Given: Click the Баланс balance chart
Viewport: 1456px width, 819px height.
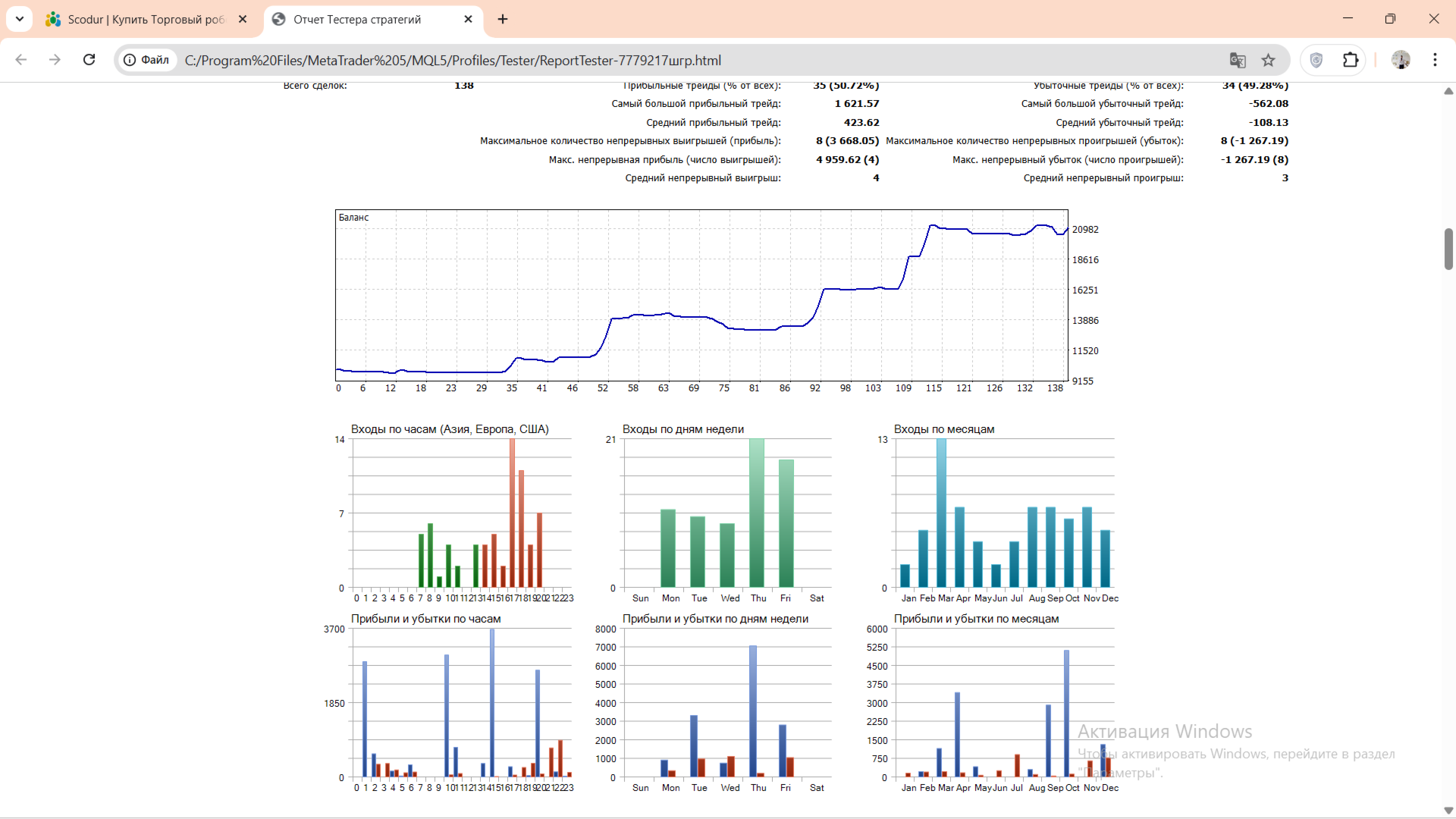Looking at the screenshot, I should pyautogui.click(x=701, y=296).
